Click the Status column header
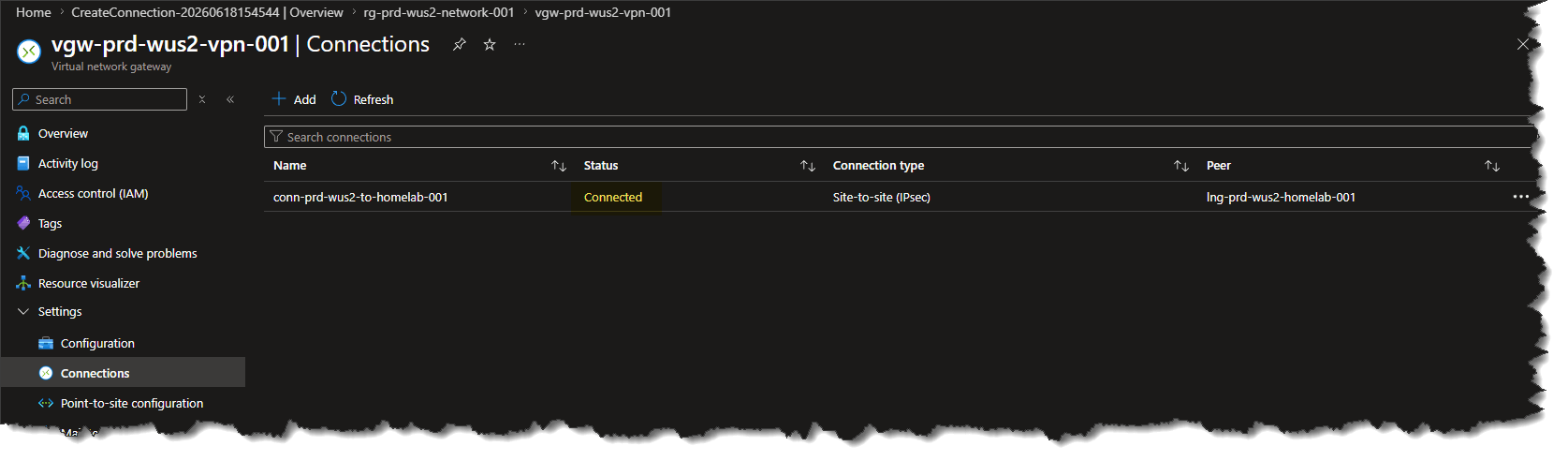This screenshot has height=461, width=1568. tap(601, 166)
